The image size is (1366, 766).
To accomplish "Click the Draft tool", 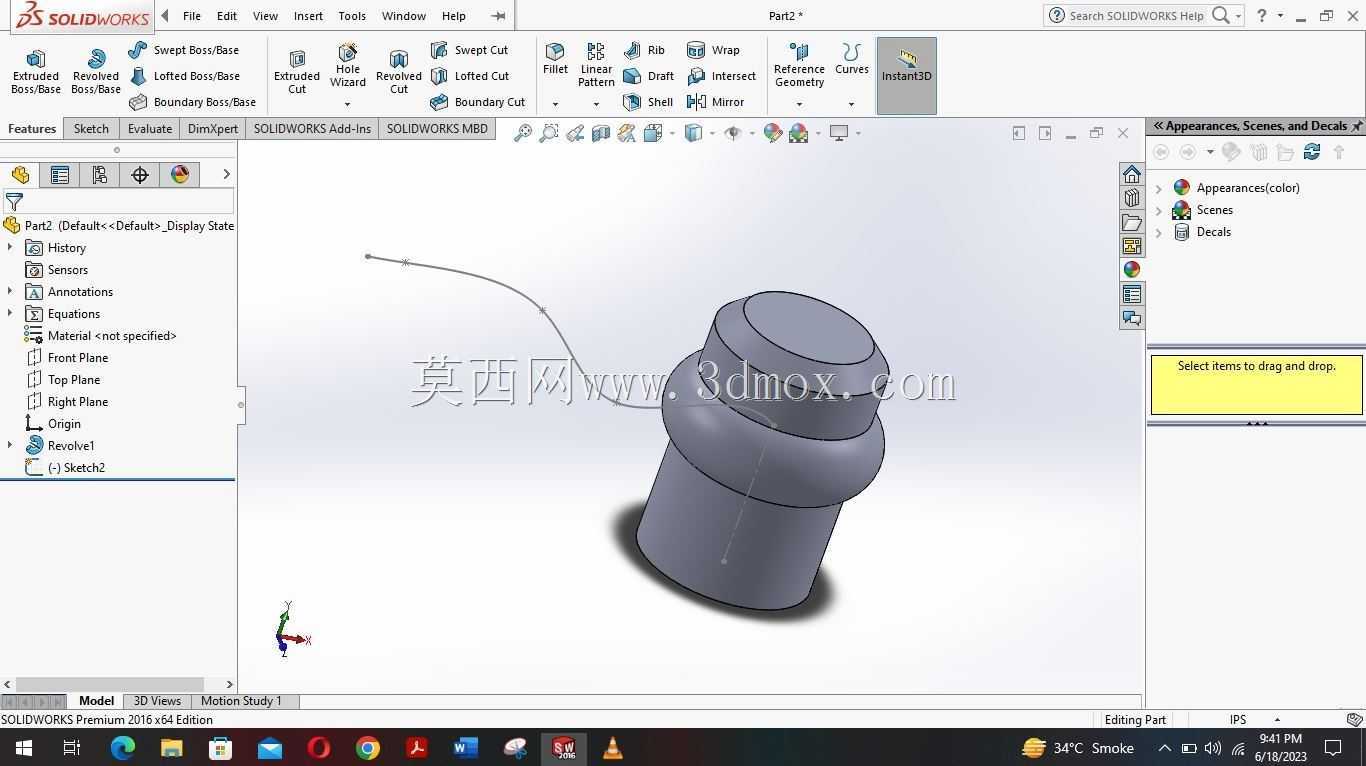I will 648,76.
